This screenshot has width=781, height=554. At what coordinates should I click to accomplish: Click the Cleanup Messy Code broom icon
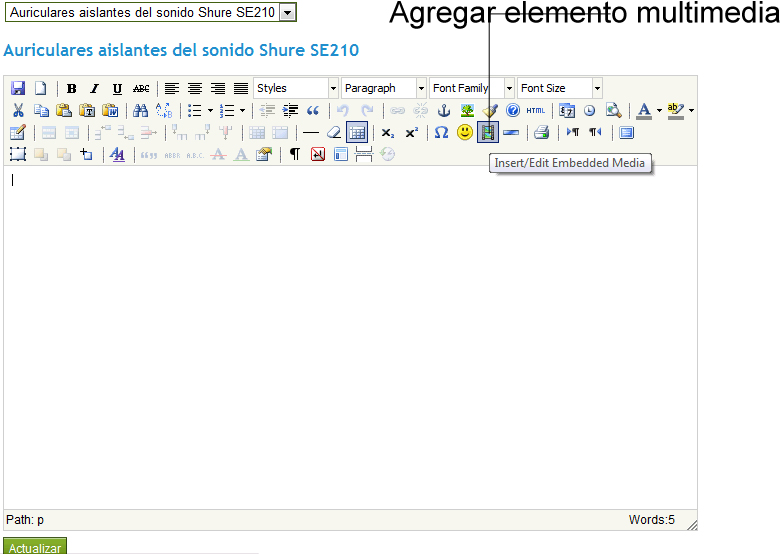point(490,110)
